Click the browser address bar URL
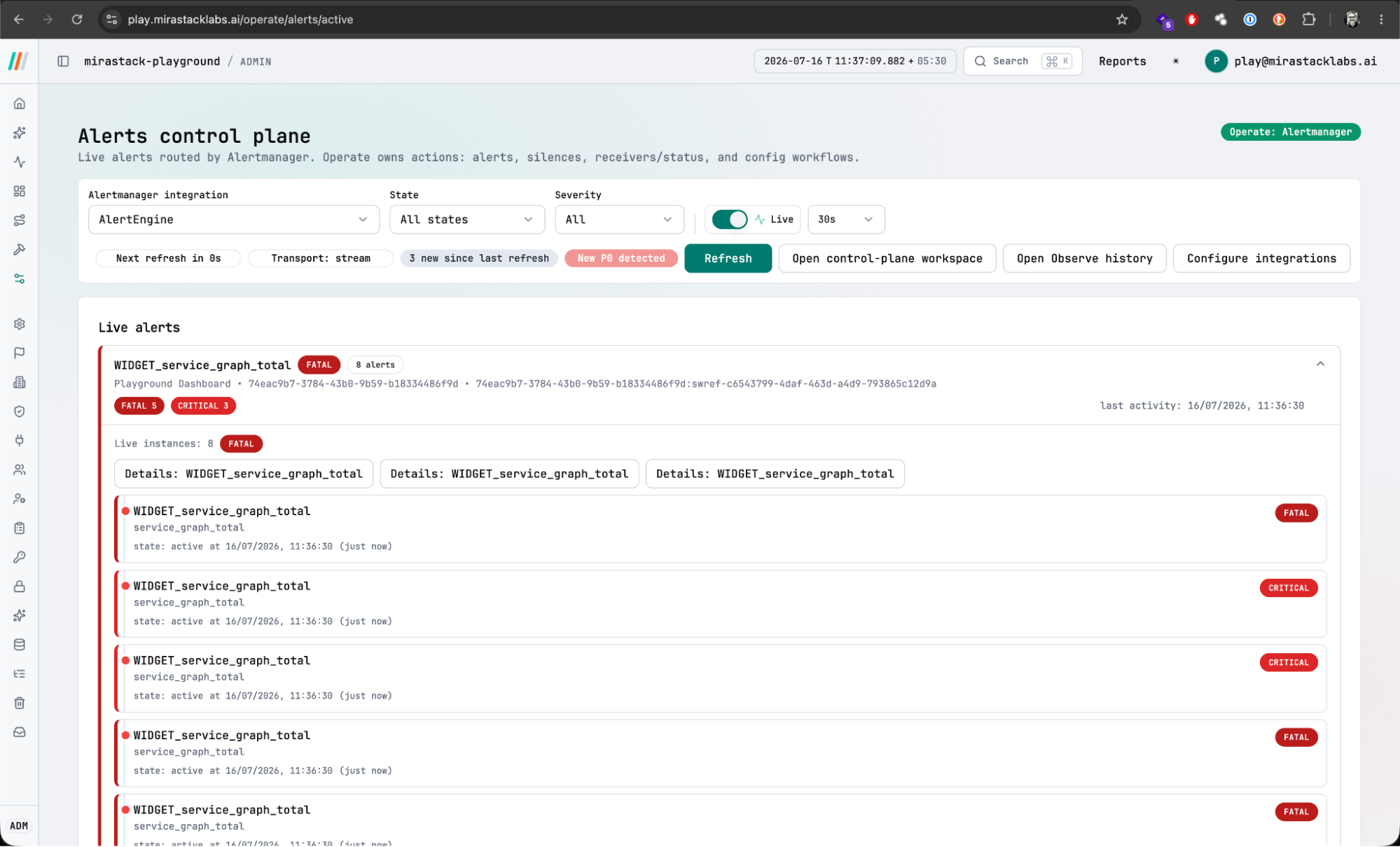 240,20
